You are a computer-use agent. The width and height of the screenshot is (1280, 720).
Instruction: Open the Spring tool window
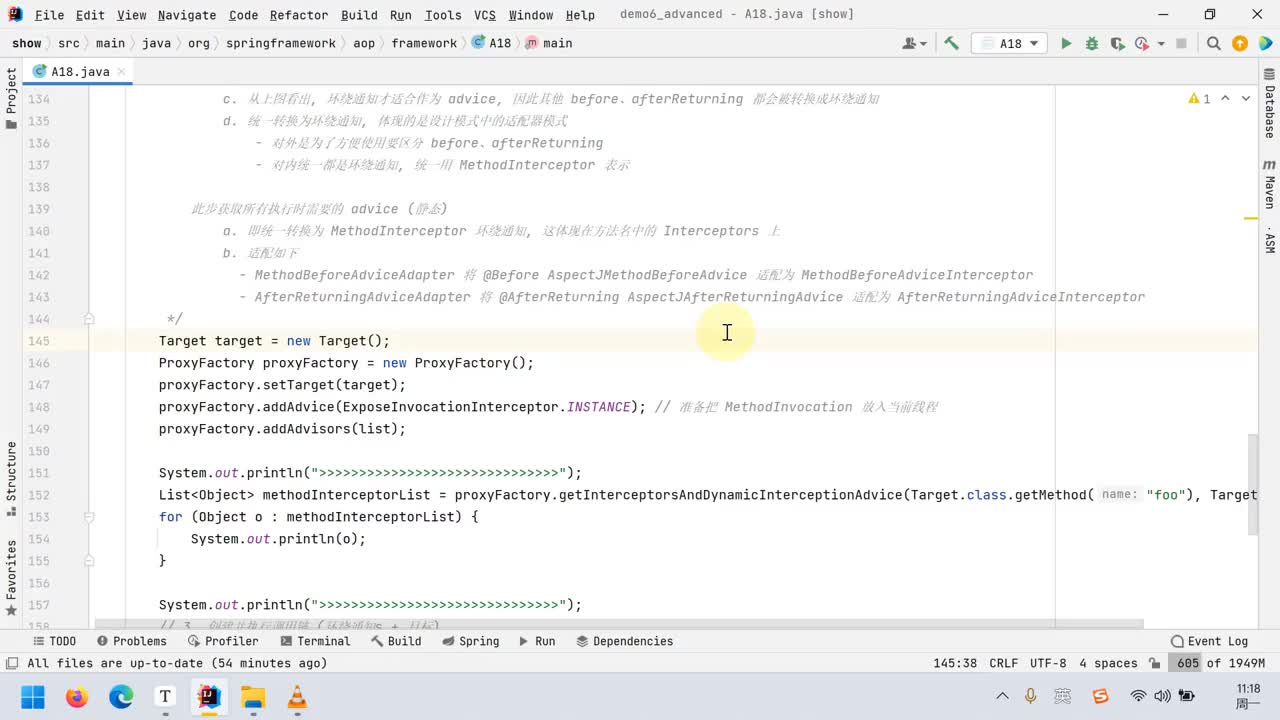470,641
